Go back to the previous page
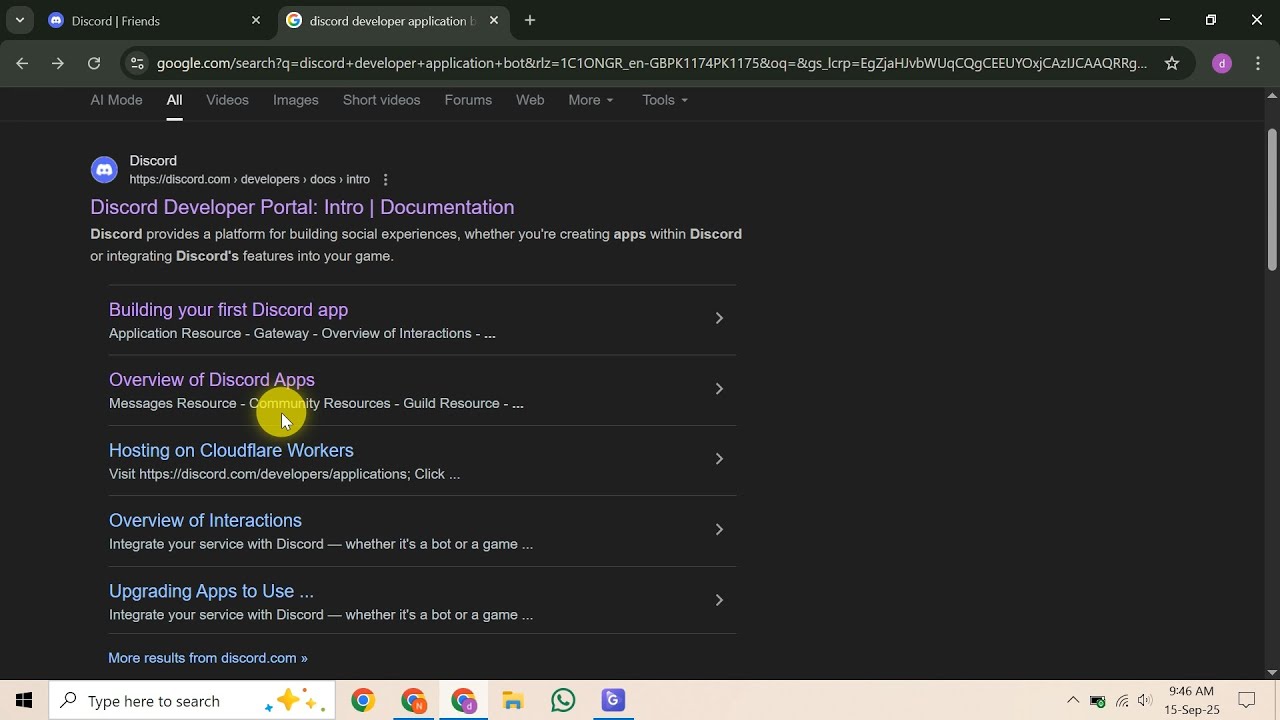Screen dimensions: 1280x720 pyautogui.click(x=22, y=63)
